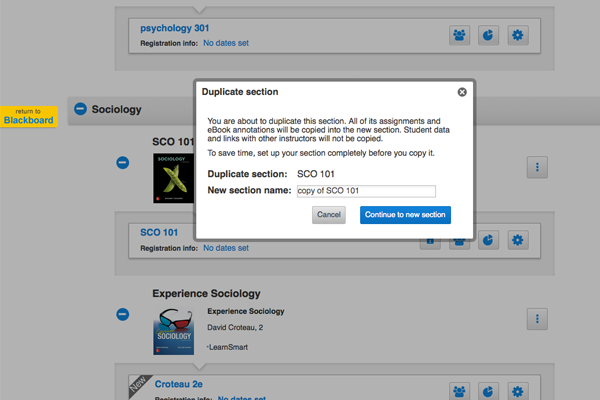Viewport: 600px width, 400px height.
Task: Close the Duplicate section dialog
Action: pos(462,92)
